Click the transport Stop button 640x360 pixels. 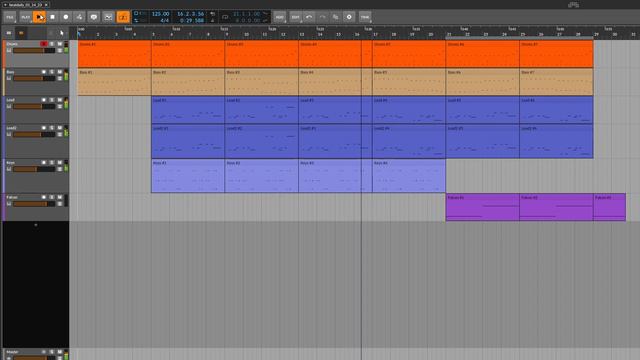click(52, 17)
